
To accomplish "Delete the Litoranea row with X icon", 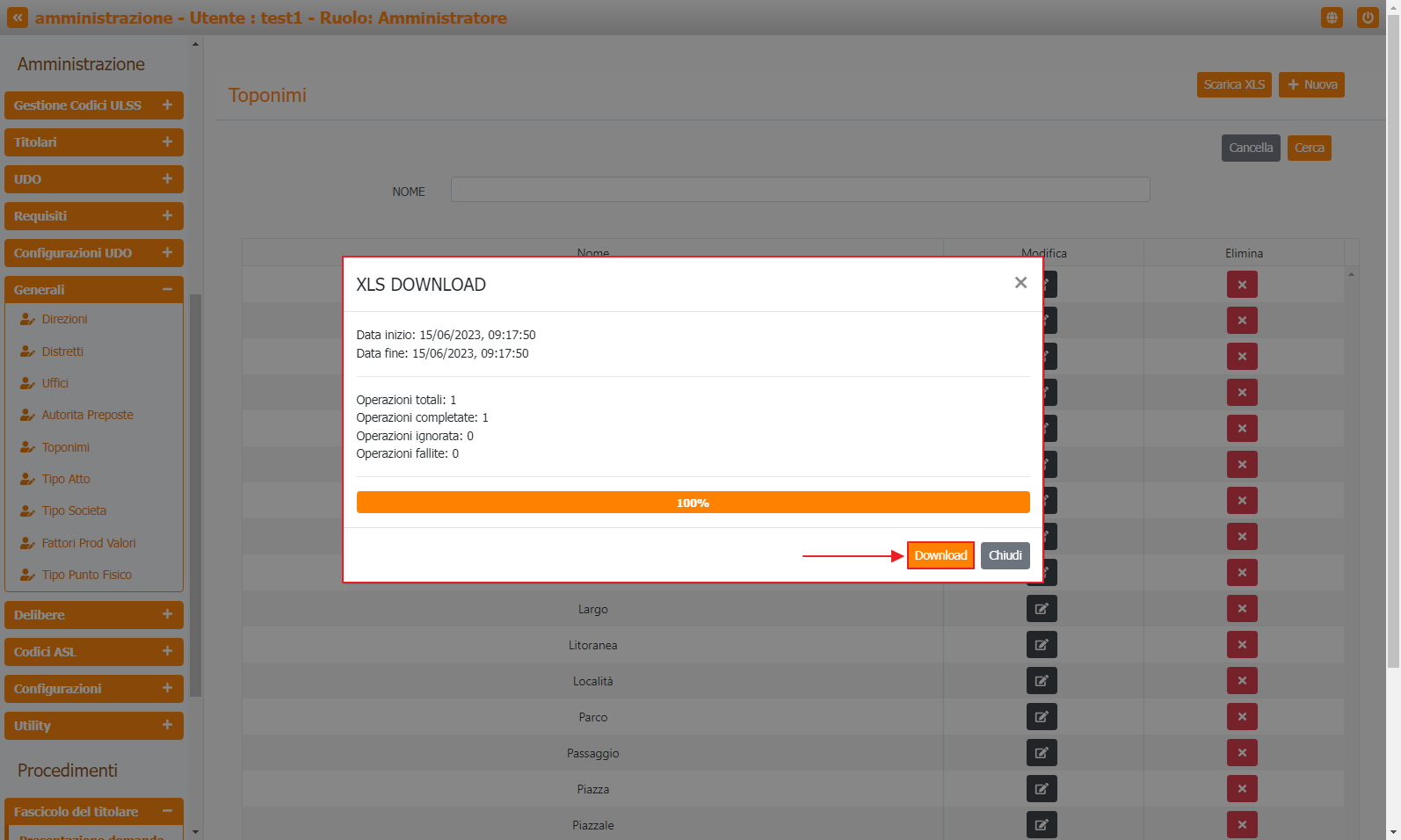I will tap(1242, 645).
